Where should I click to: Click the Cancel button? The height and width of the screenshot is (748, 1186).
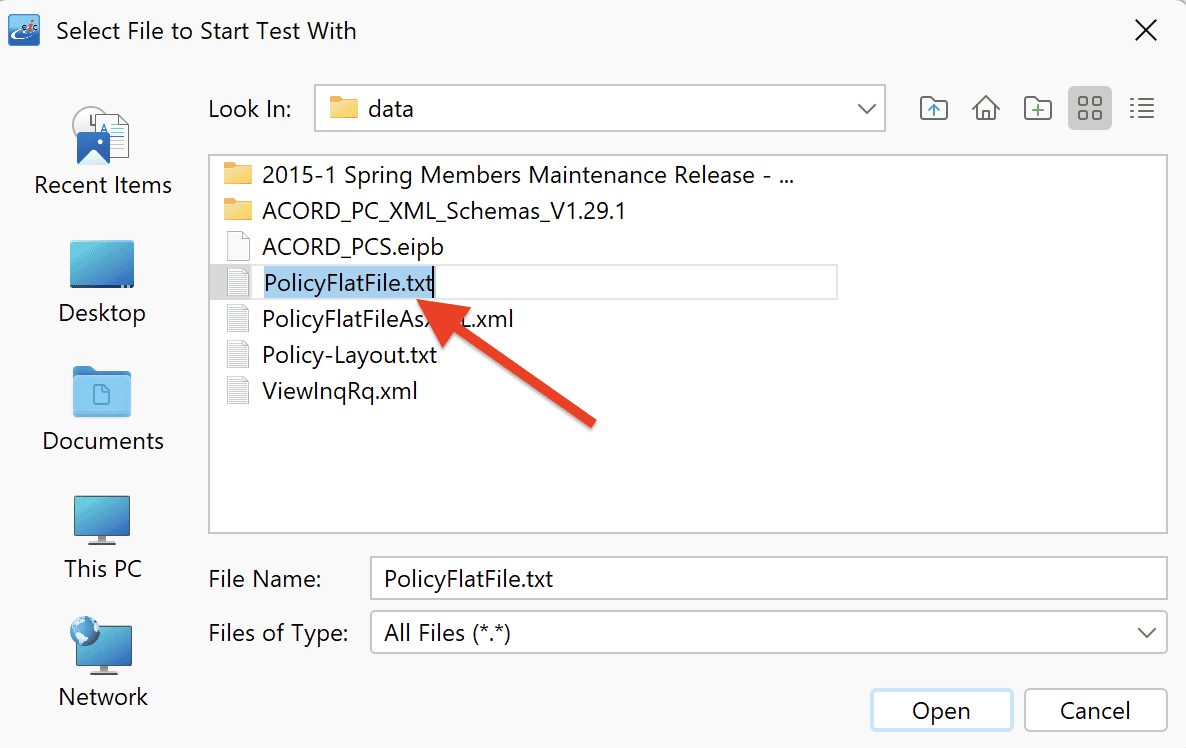click(x=1094, y=710)
